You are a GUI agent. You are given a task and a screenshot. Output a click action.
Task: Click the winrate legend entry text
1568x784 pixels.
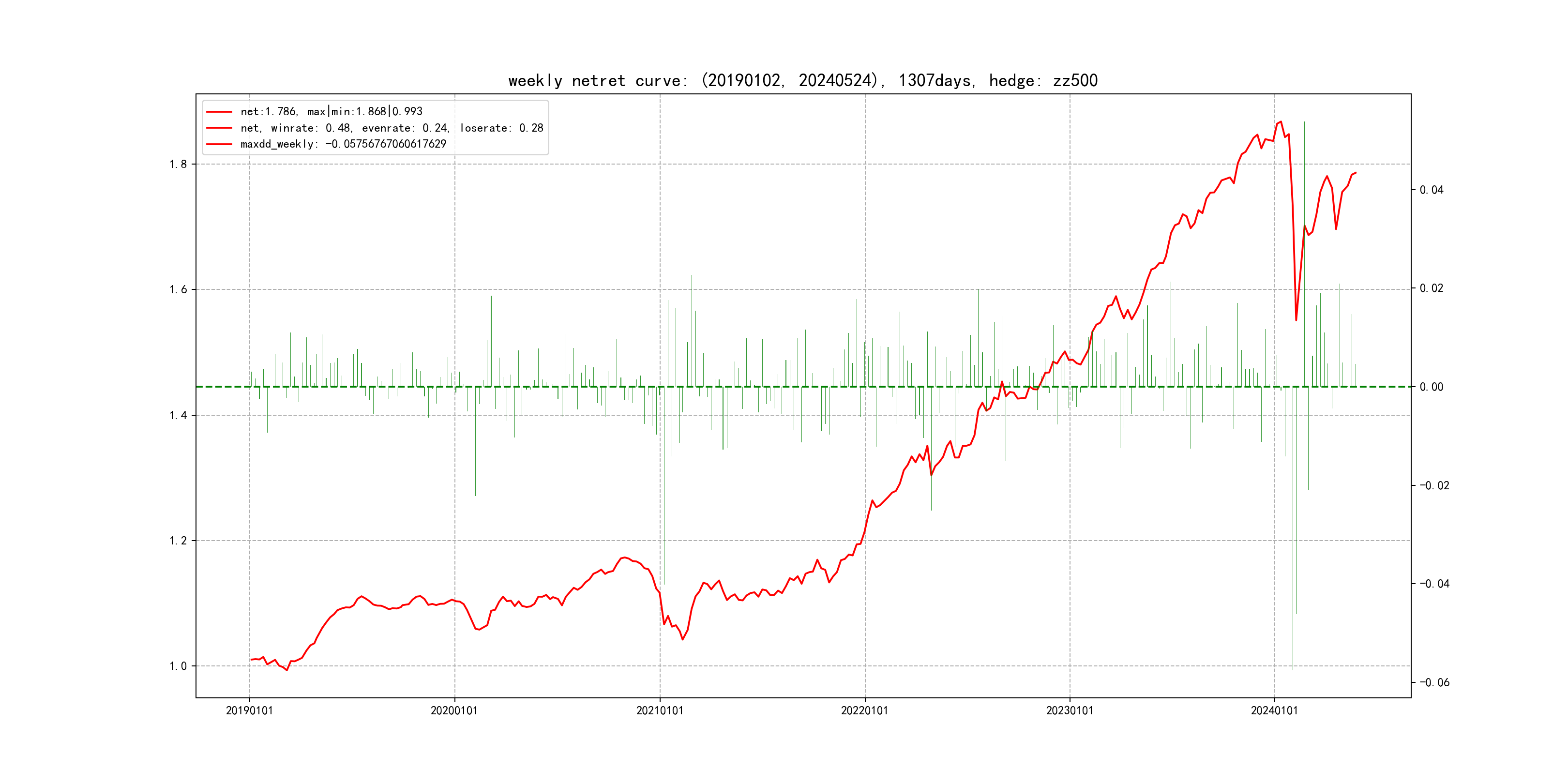(x=392, y=128)
